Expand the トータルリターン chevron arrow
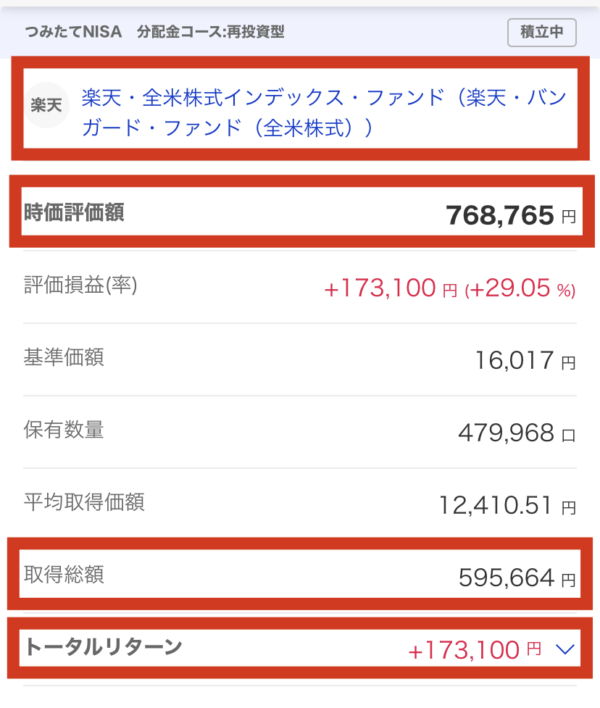The width and height of the screenshot is (600, 708). [x=565, y=649]
